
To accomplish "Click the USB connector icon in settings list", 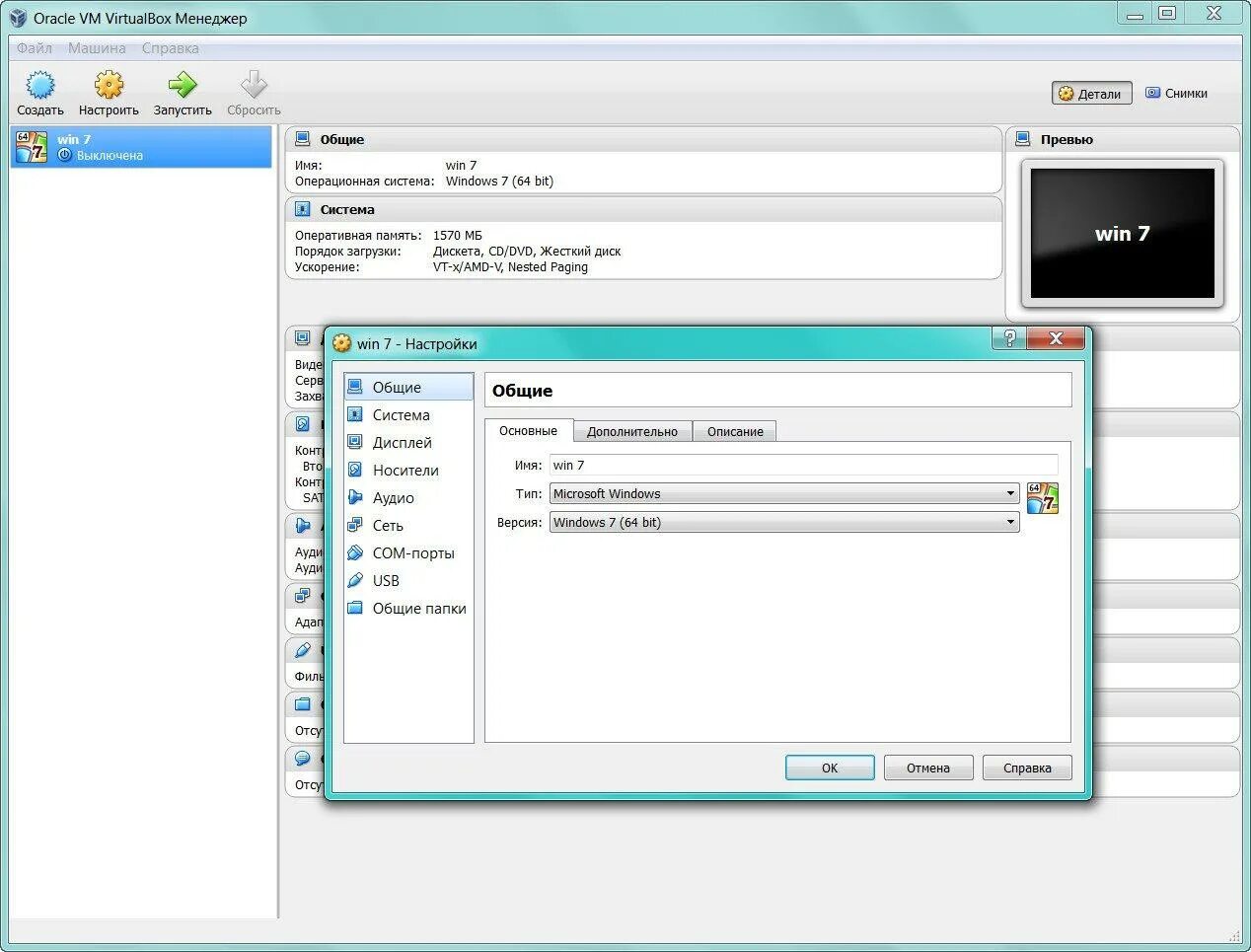I will click(x=355, y=580).
